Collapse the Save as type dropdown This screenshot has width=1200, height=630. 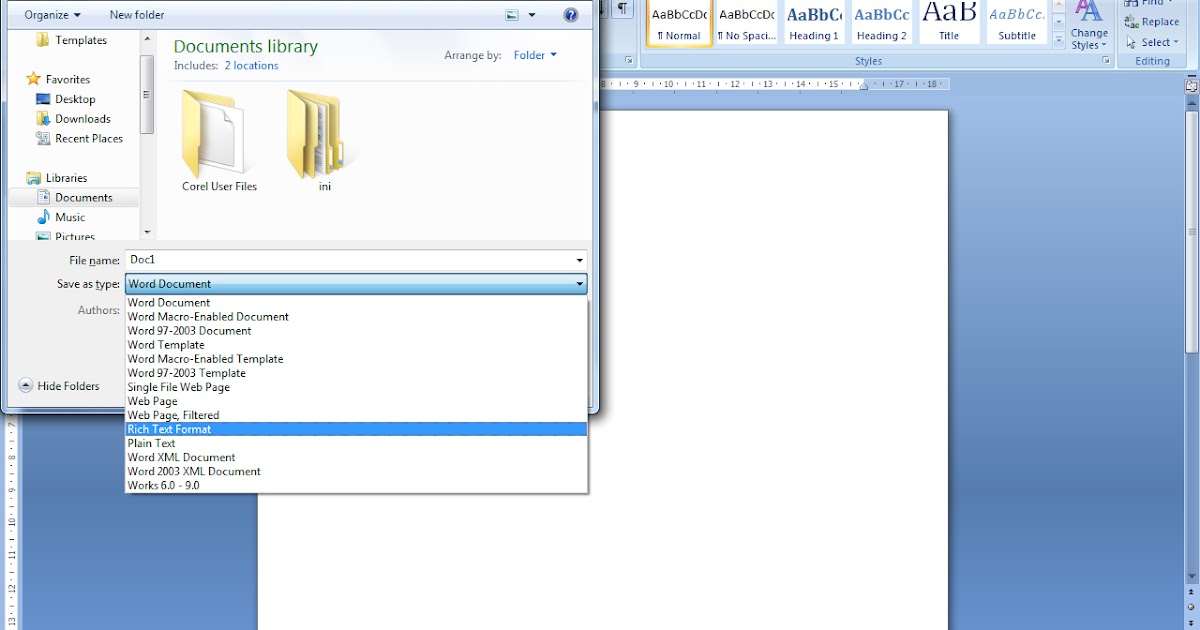pos(580,284)
